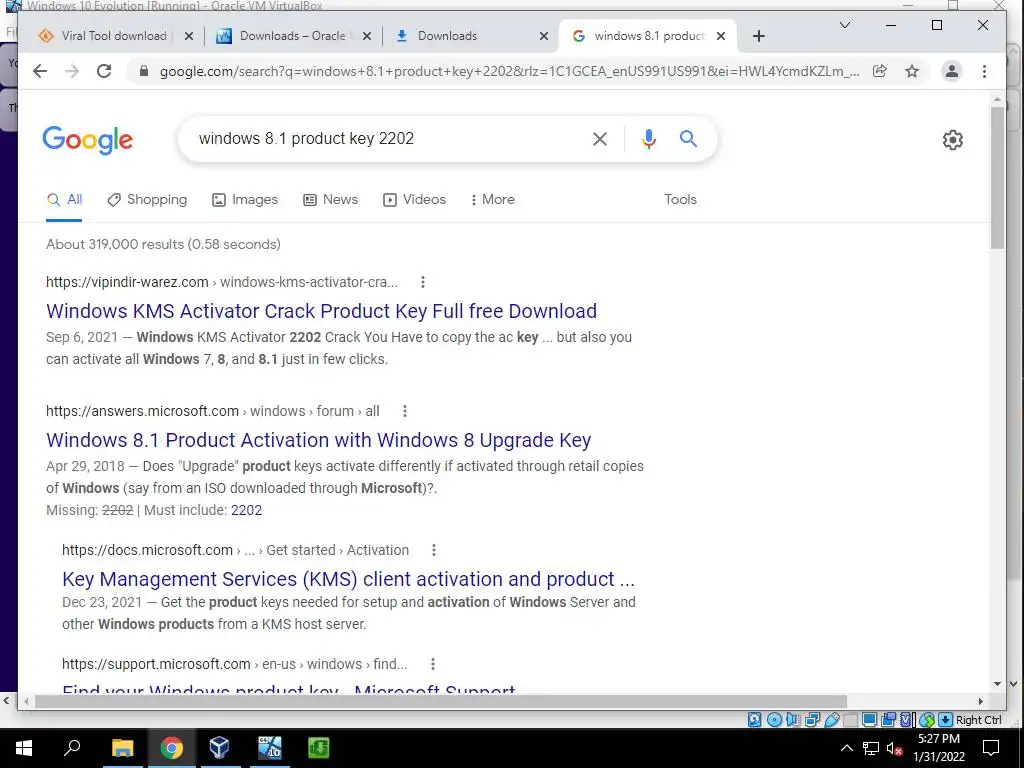Open options for answers.microsoft.com result

tap(405, 411)
